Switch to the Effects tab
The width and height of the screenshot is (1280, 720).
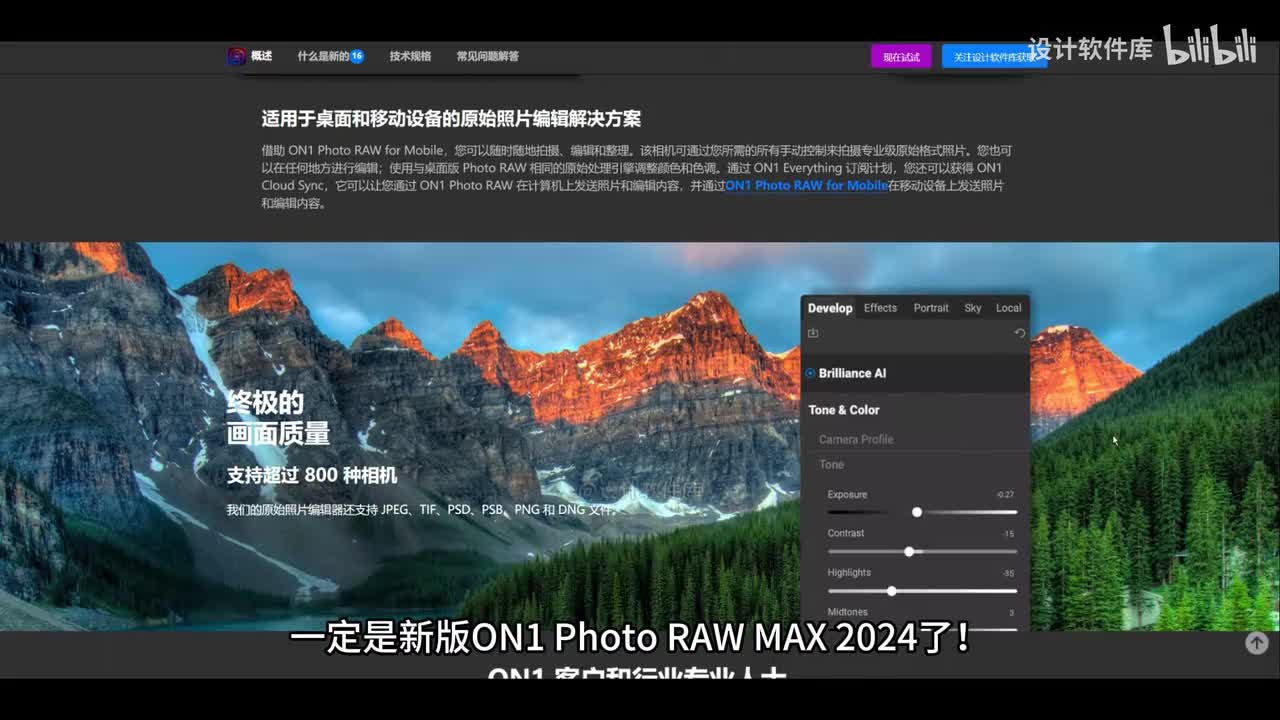(x=880, y=308)
